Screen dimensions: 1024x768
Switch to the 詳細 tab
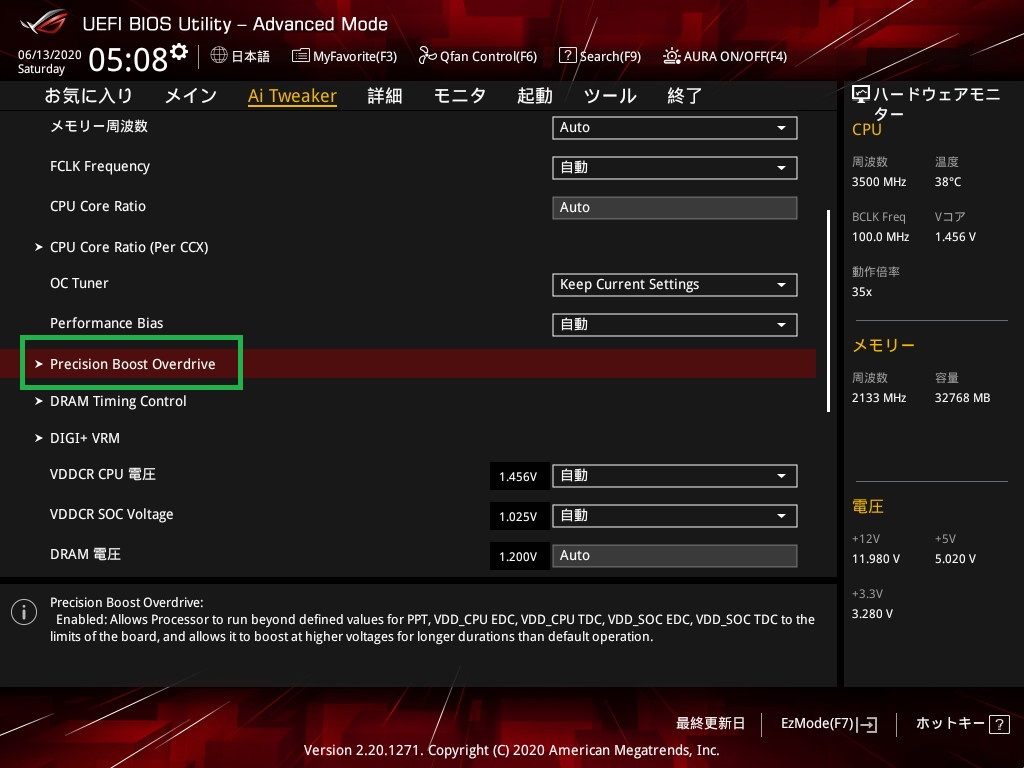pos(385,96)
